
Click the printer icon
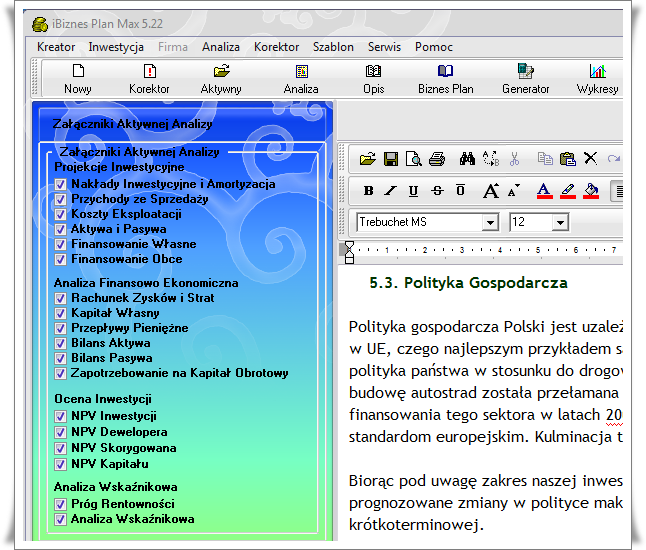pos(436,159)
